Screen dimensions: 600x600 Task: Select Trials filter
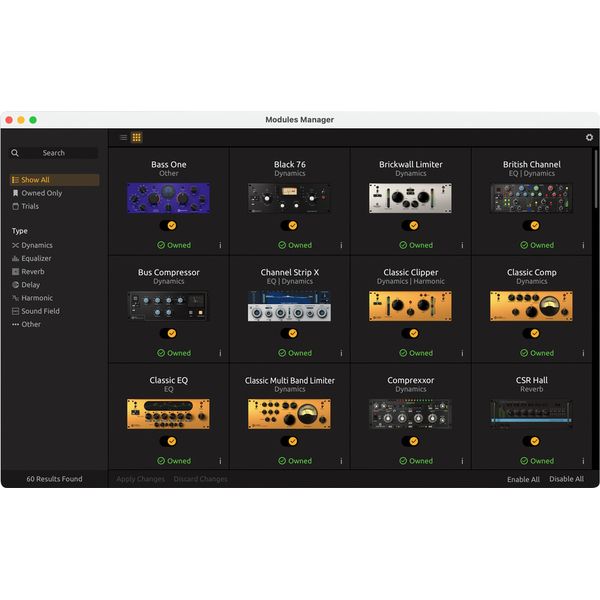point(26,206)
